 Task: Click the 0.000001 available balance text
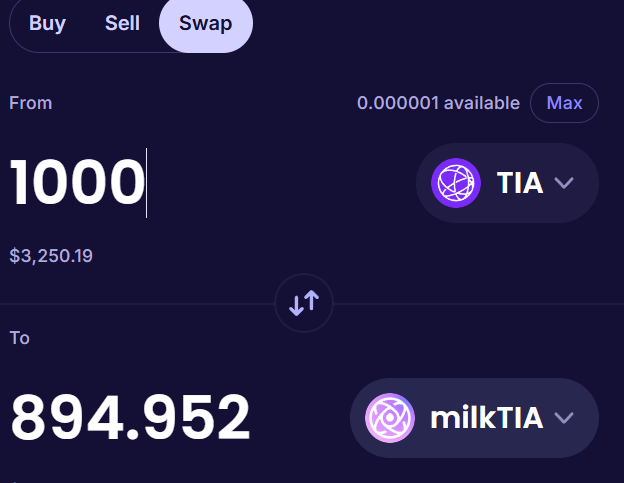pyautogui.click(x=438, y=103)
